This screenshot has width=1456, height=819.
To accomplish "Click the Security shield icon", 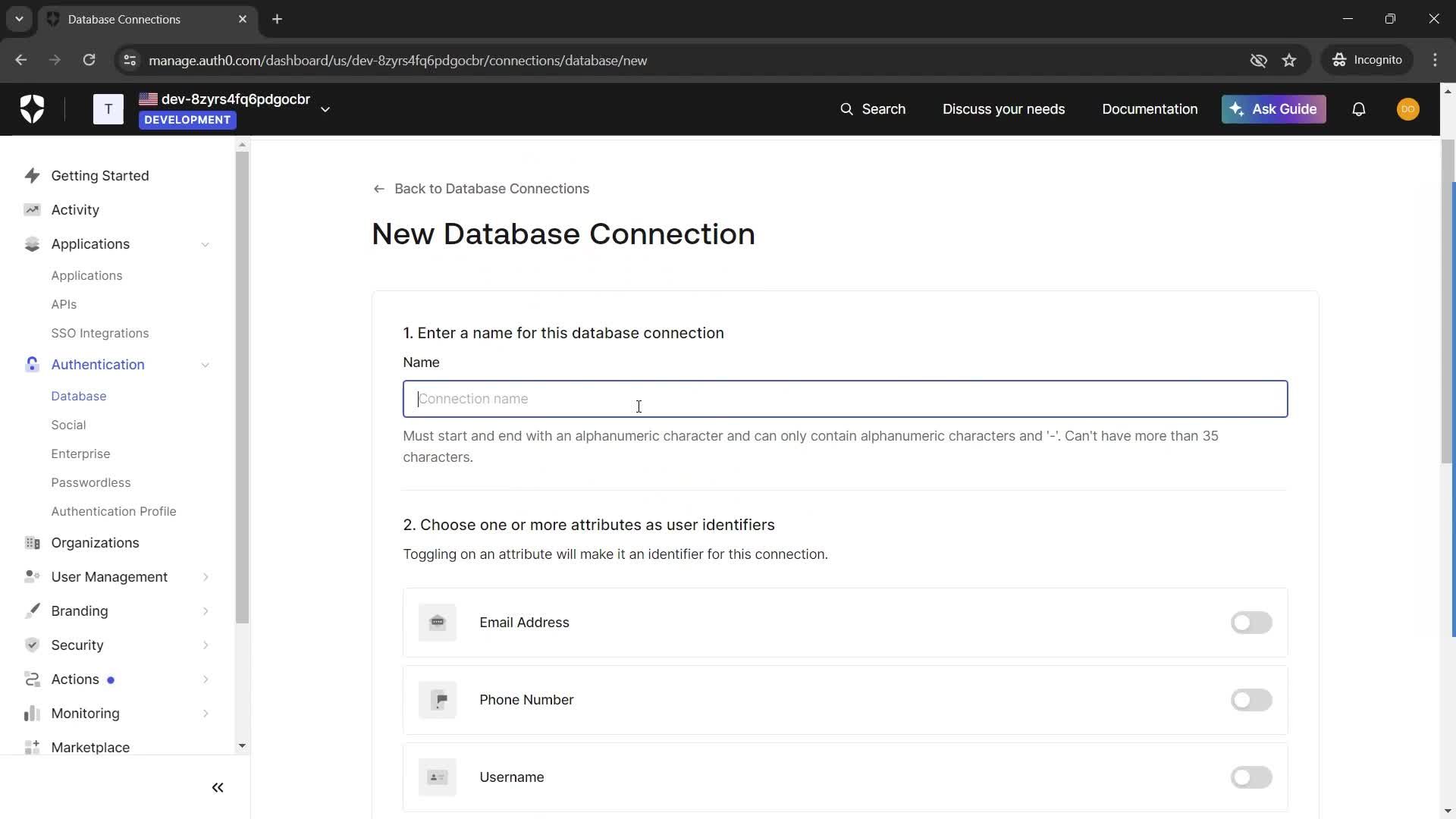I will (x=32, y=645).
